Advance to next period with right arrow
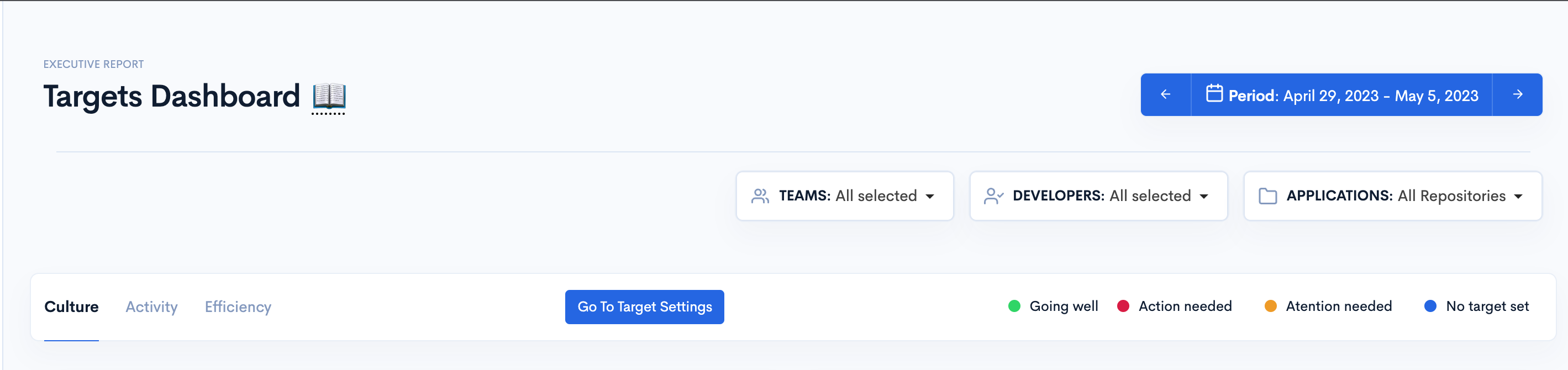The image size is (1568, 370). tap(1518, 95)
